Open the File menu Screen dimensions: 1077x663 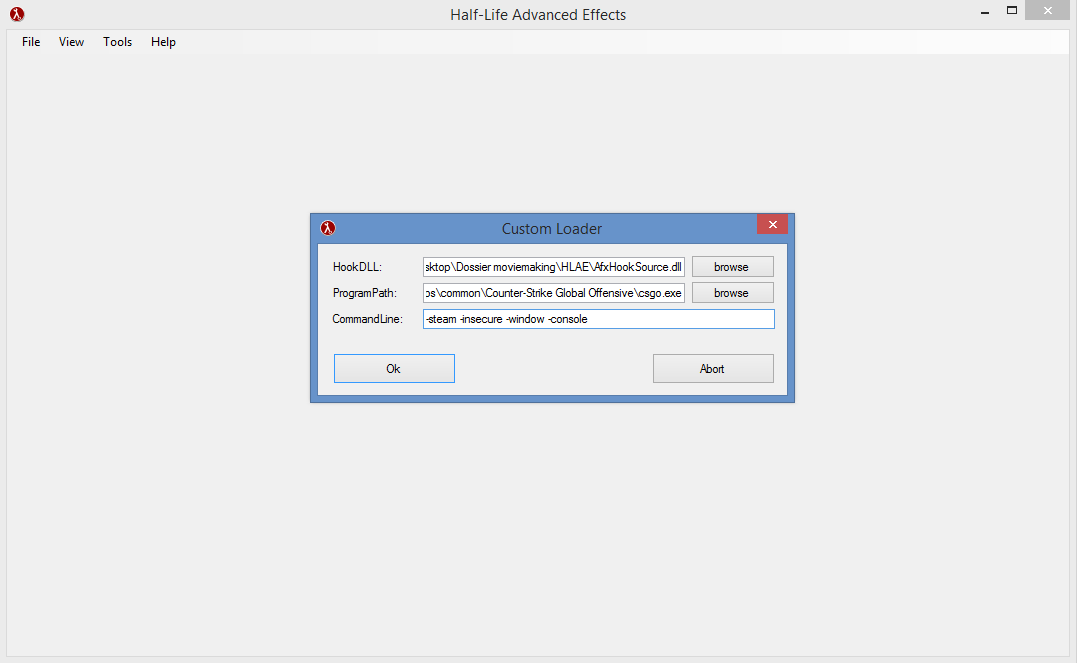(x=31, y=42)
